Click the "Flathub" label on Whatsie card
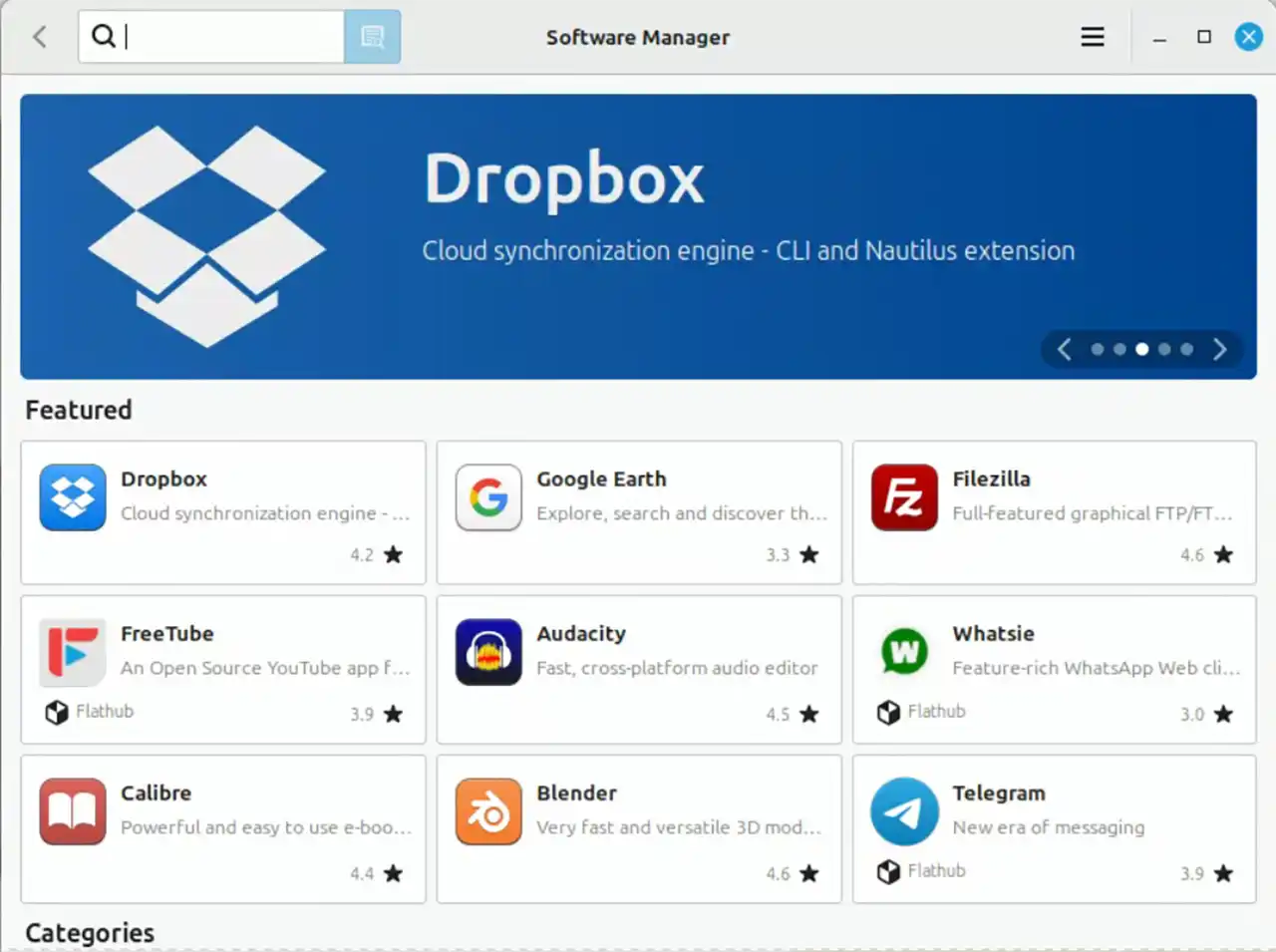This screenshot has width=1276, height=952. pos(936,711)
